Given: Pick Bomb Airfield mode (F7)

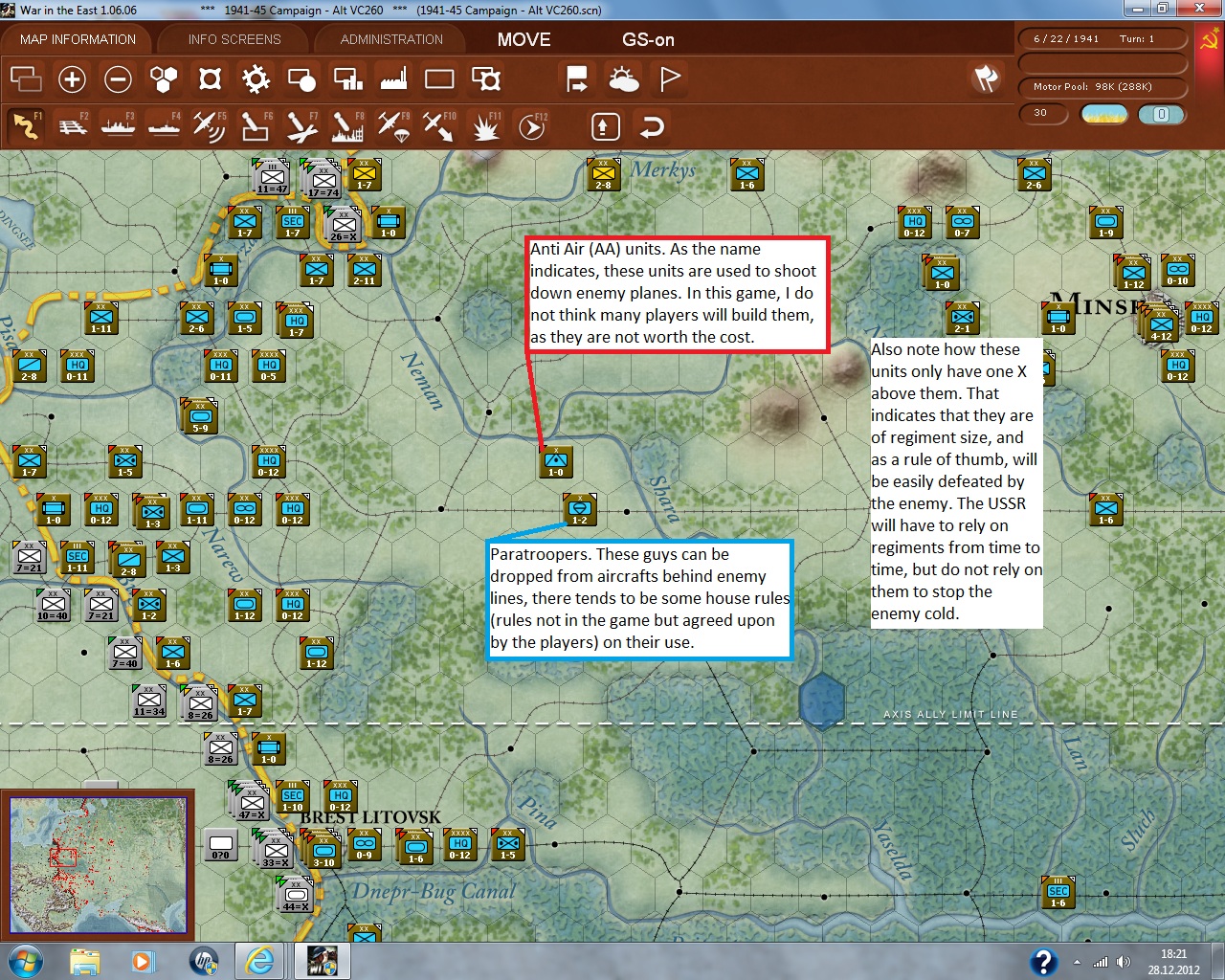Looking at the screenshot, I should point(301,126).
